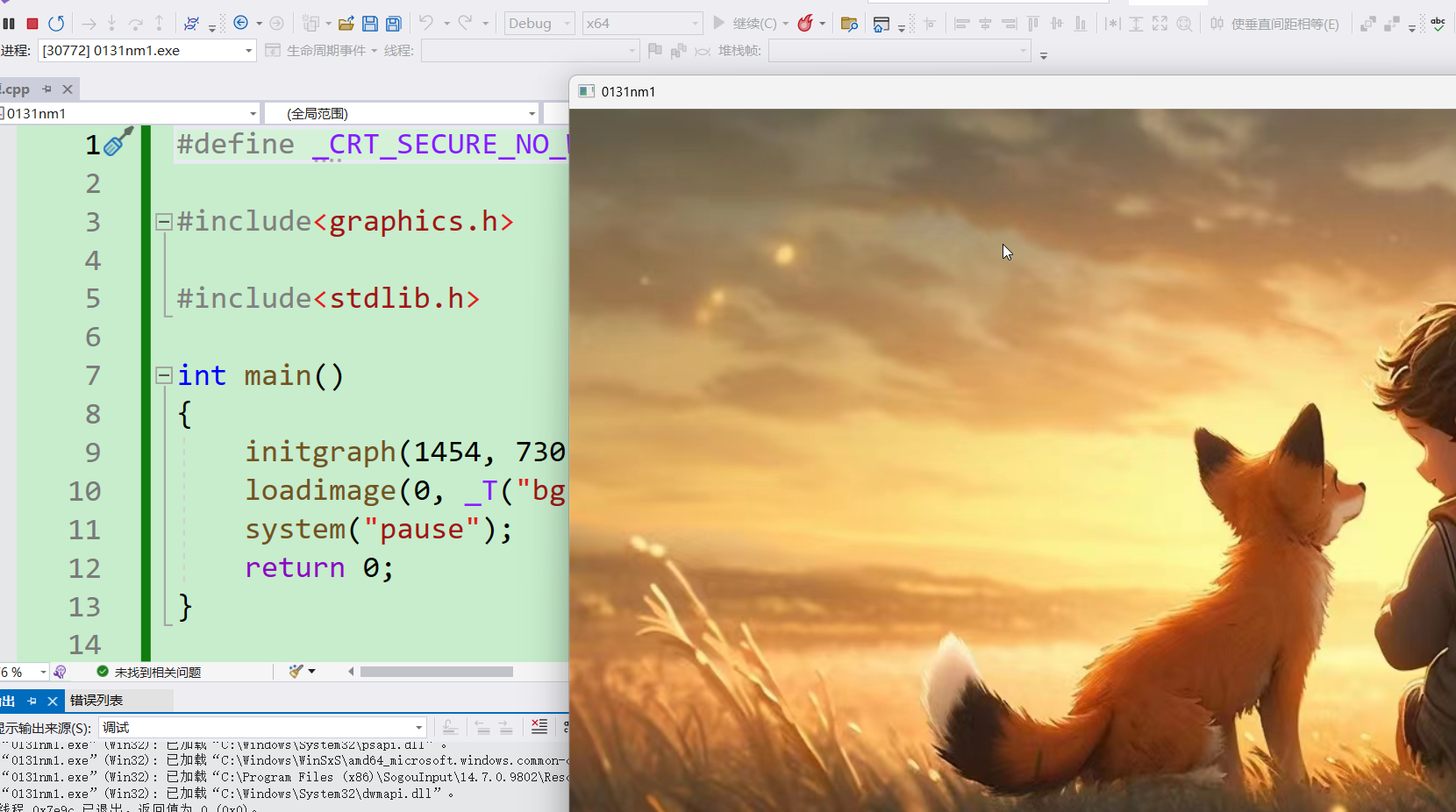Click the int main() declaration

[261, 376]
